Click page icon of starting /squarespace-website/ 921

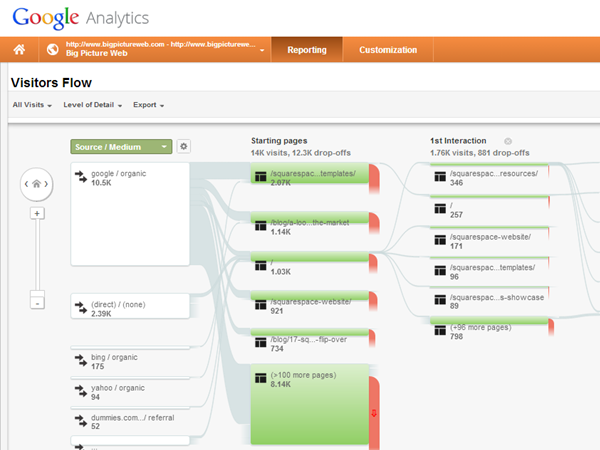[x=261, y=305]
